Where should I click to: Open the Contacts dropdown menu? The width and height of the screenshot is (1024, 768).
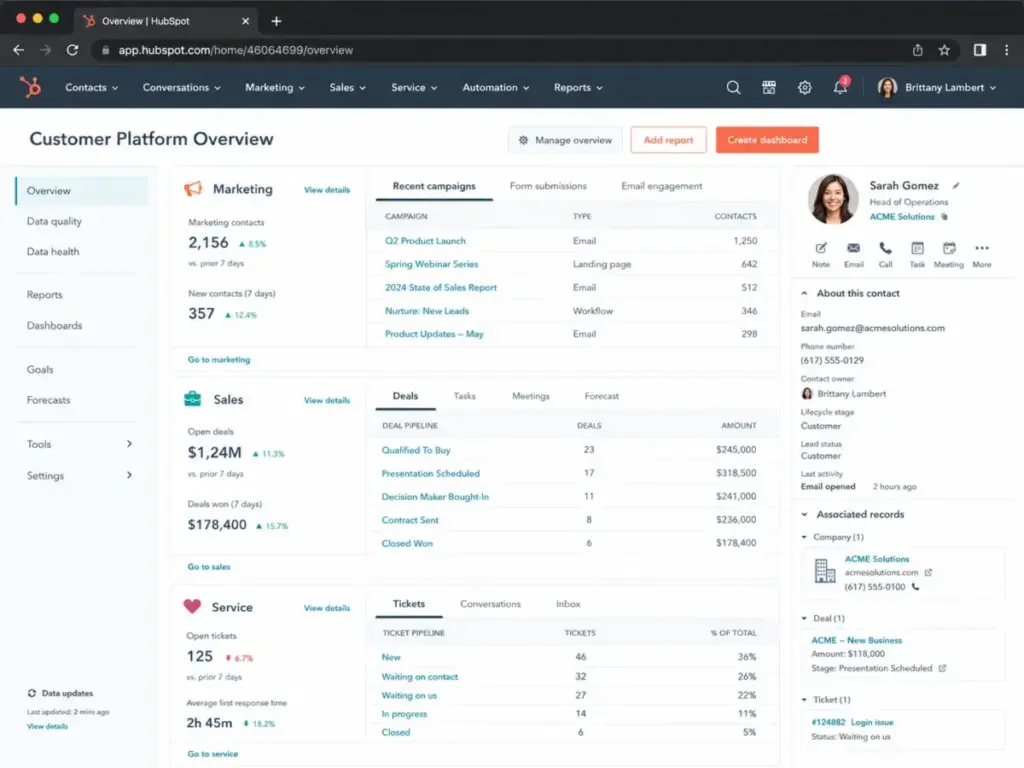(x=91, y=88)
